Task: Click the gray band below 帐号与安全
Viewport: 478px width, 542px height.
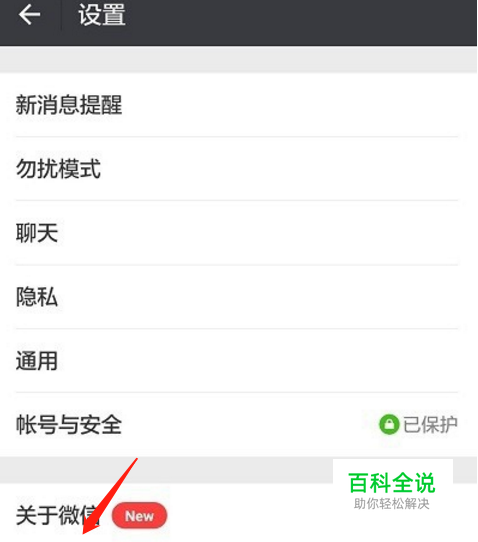Action: tap(166, 470)
